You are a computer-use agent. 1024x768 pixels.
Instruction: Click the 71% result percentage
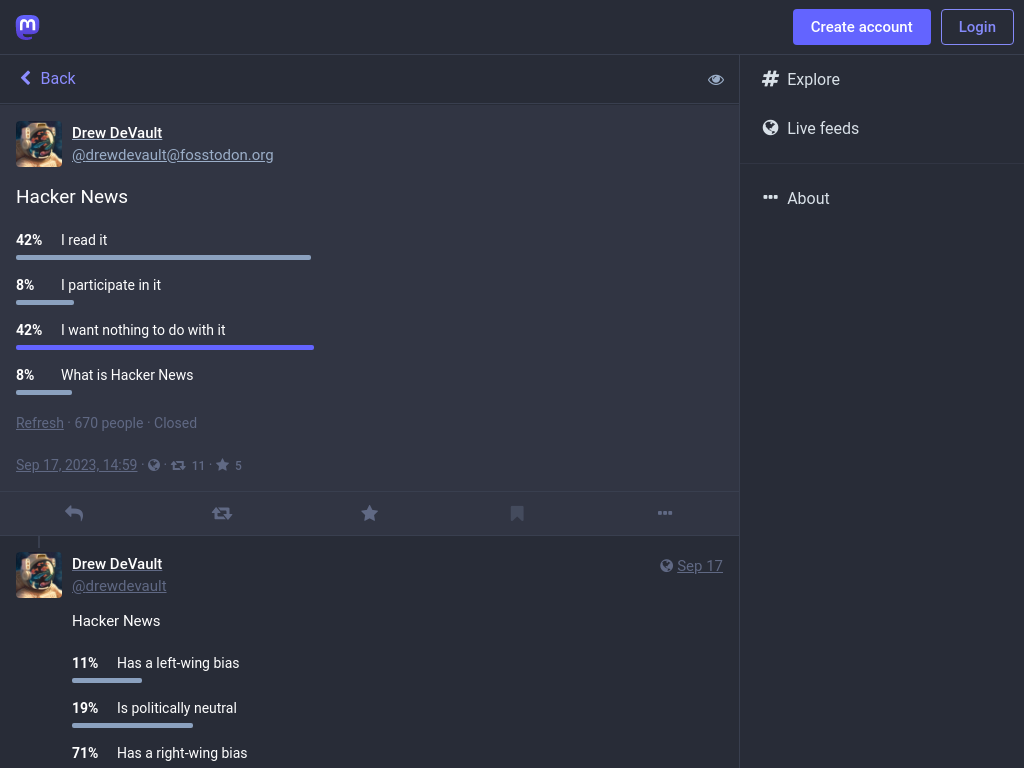pos(85,753)
